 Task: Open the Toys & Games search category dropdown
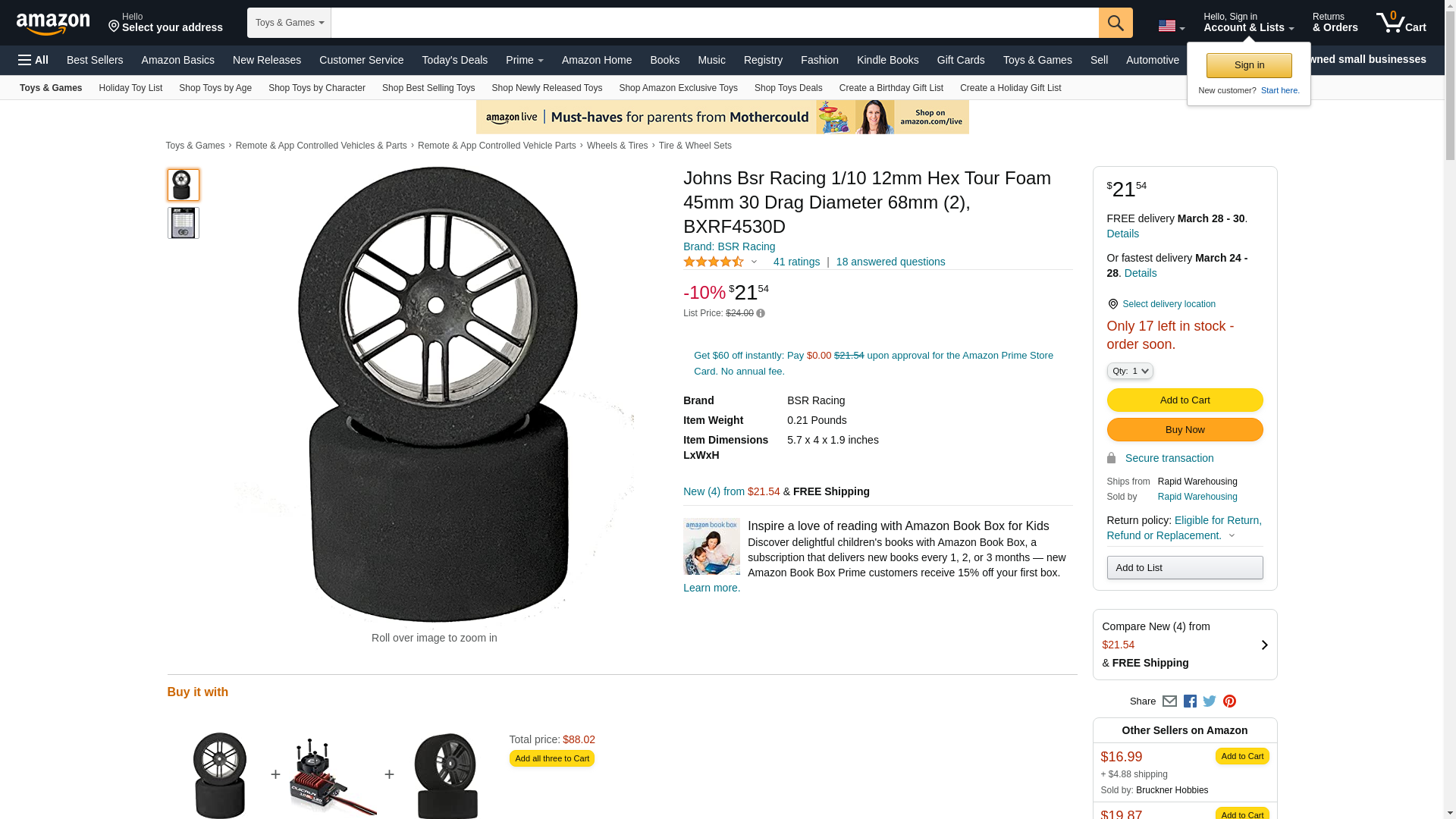289,23
